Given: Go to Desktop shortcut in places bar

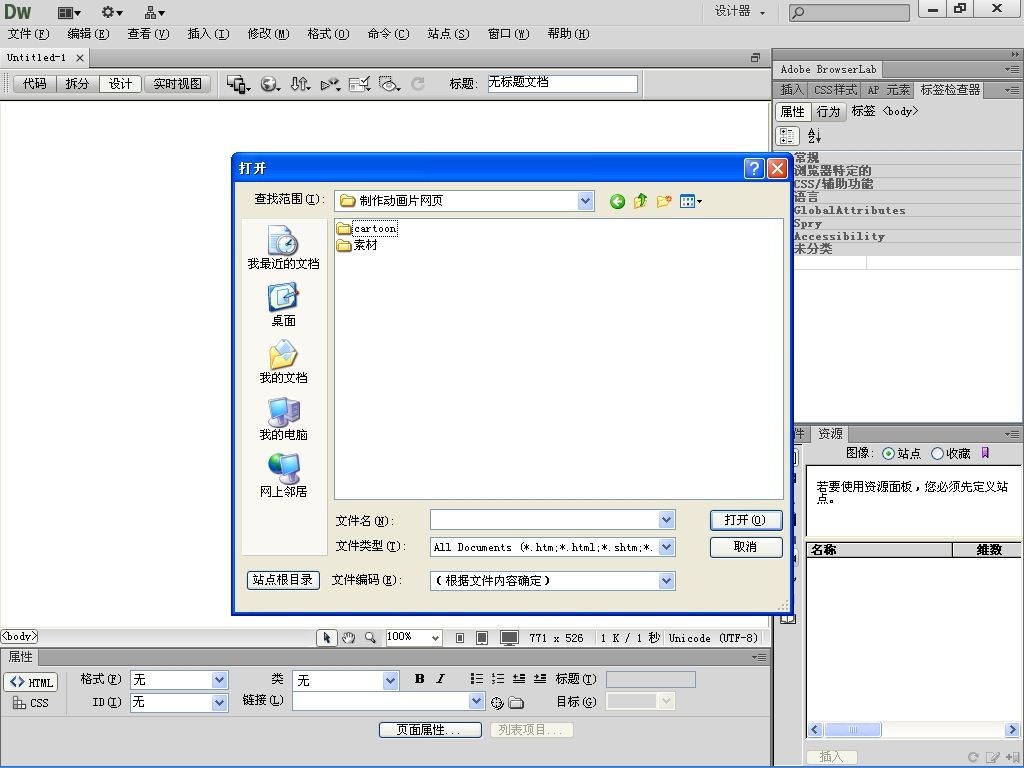Looking at the screenshot, I should point(283,304).
